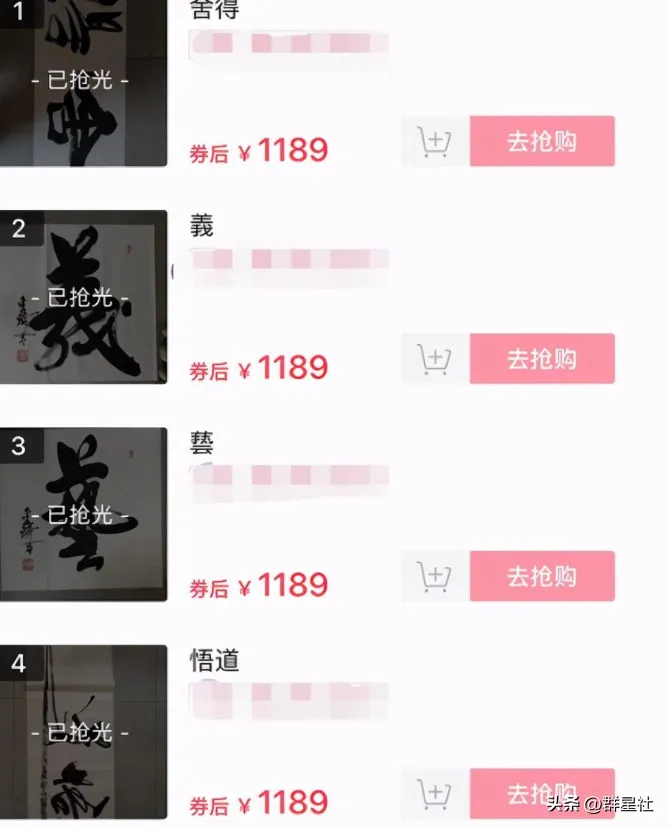669x828 pixels.
Task: Click the 券后 ¥1189 price of 義
Action: pyautogui.click(x=259, y=368)
